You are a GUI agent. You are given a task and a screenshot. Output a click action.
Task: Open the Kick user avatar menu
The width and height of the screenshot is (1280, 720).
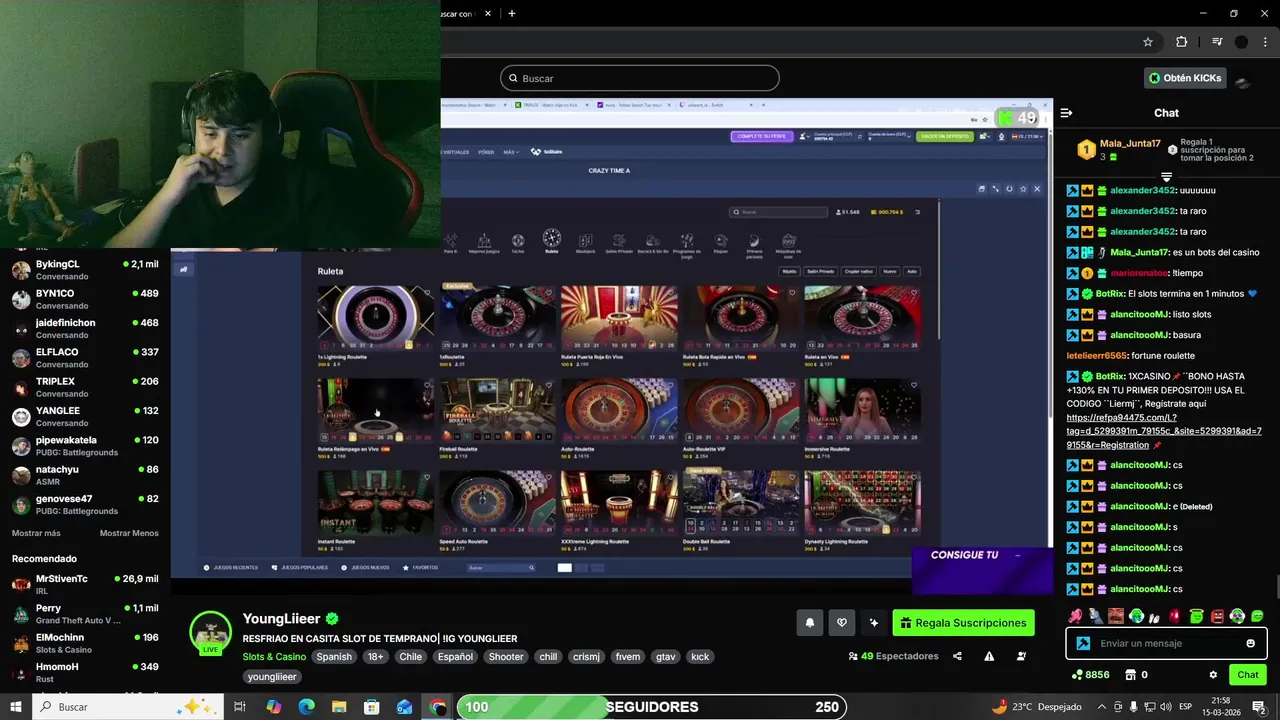pyautogui.click(x=1245, y=81)
